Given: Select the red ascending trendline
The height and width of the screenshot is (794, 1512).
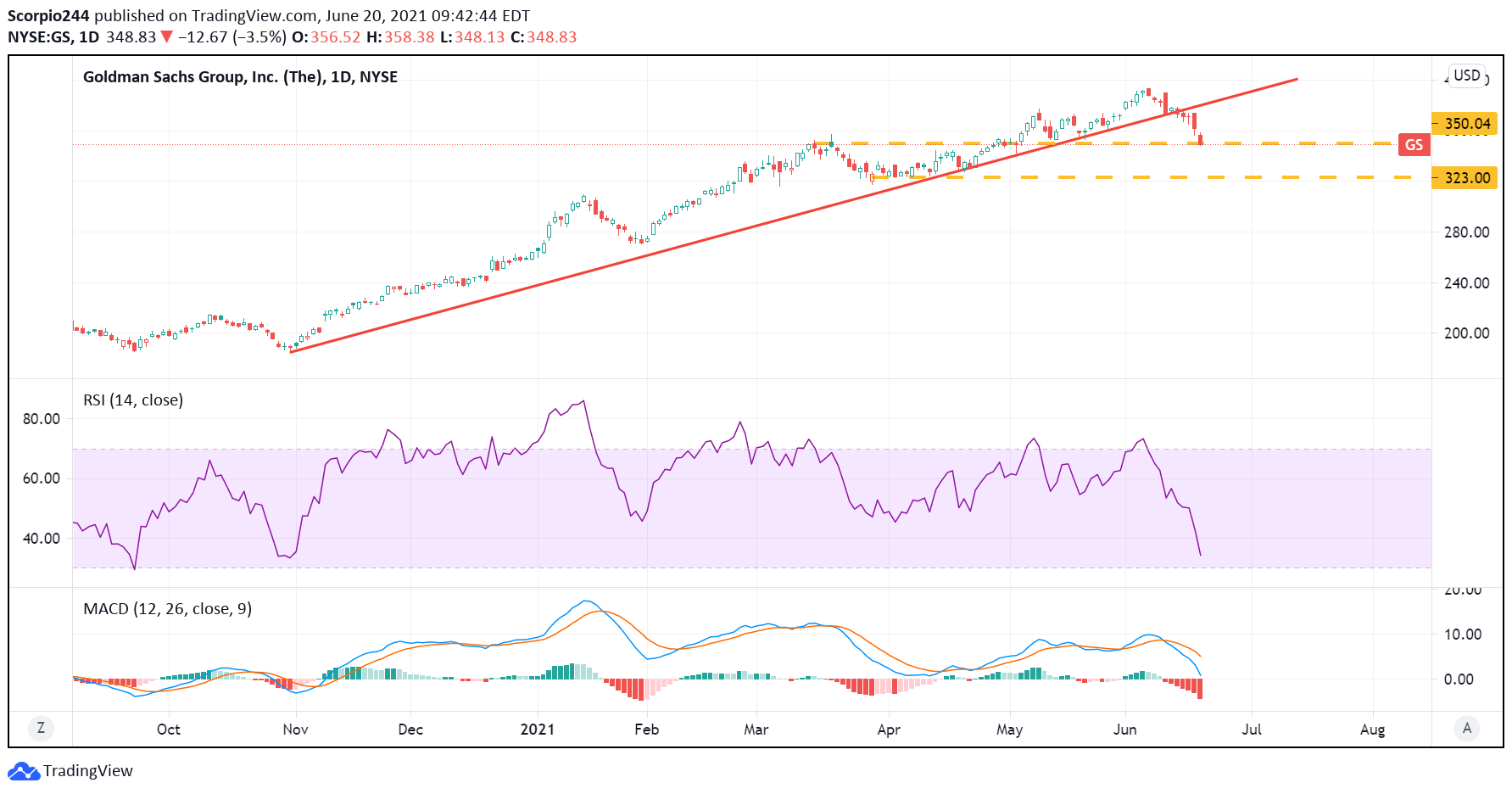Looking at the screenshot, I should click(x=794, y=215).
